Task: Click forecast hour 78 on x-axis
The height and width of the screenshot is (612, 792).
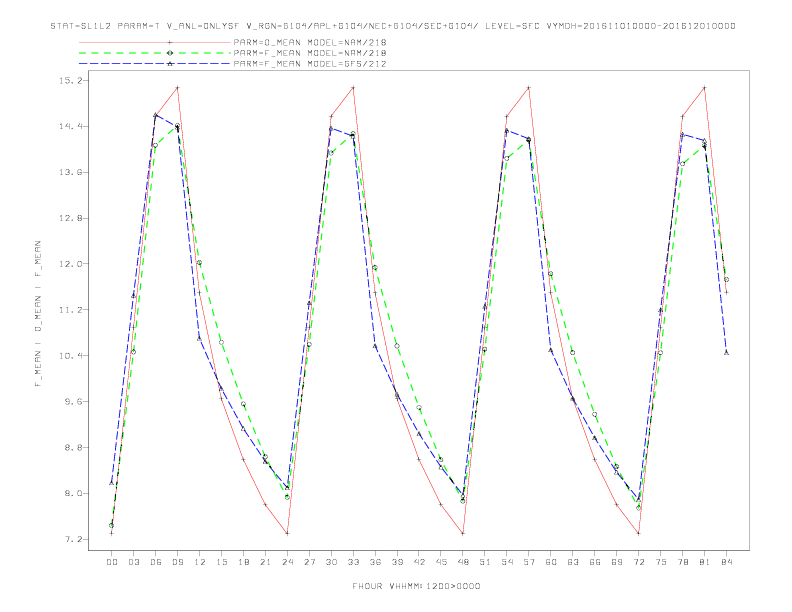Action: [x=683, y=562]
